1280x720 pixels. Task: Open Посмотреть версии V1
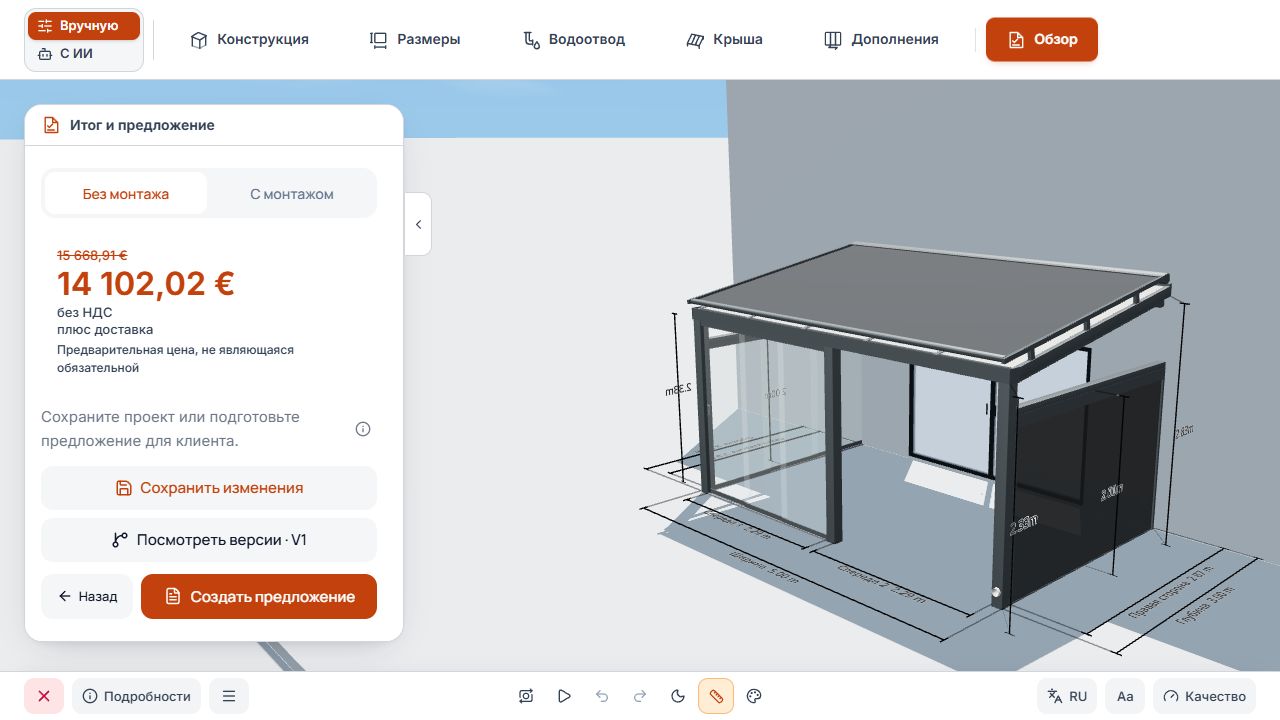pos(209,540)
